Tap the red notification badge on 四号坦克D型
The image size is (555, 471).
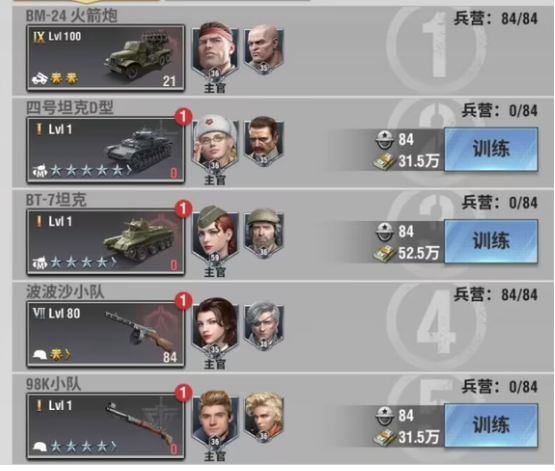tap(183, 117)
